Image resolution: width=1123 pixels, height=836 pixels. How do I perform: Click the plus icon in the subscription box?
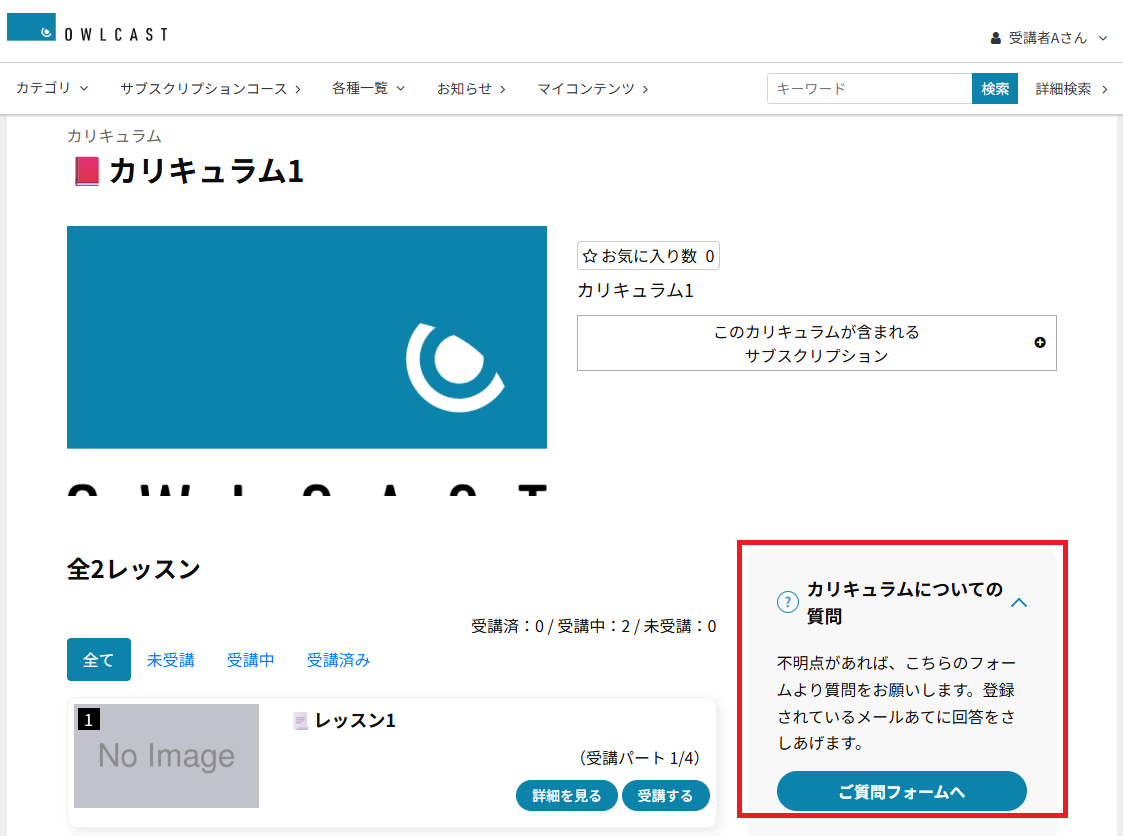coord(1040,343)
